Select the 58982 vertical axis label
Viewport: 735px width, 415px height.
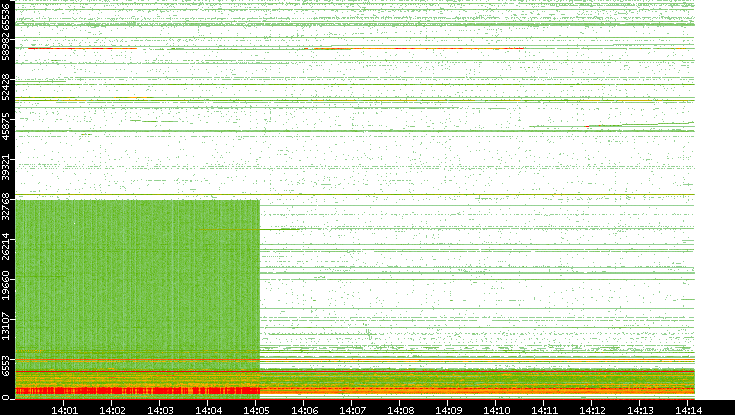pyautogui.click(x=7, y=50)
